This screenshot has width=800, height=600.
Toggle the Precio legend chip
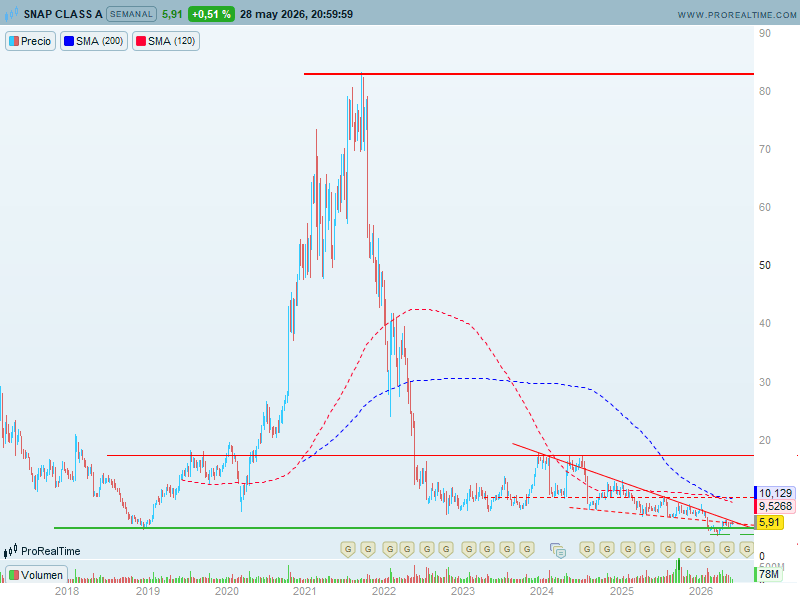point(30,41)
